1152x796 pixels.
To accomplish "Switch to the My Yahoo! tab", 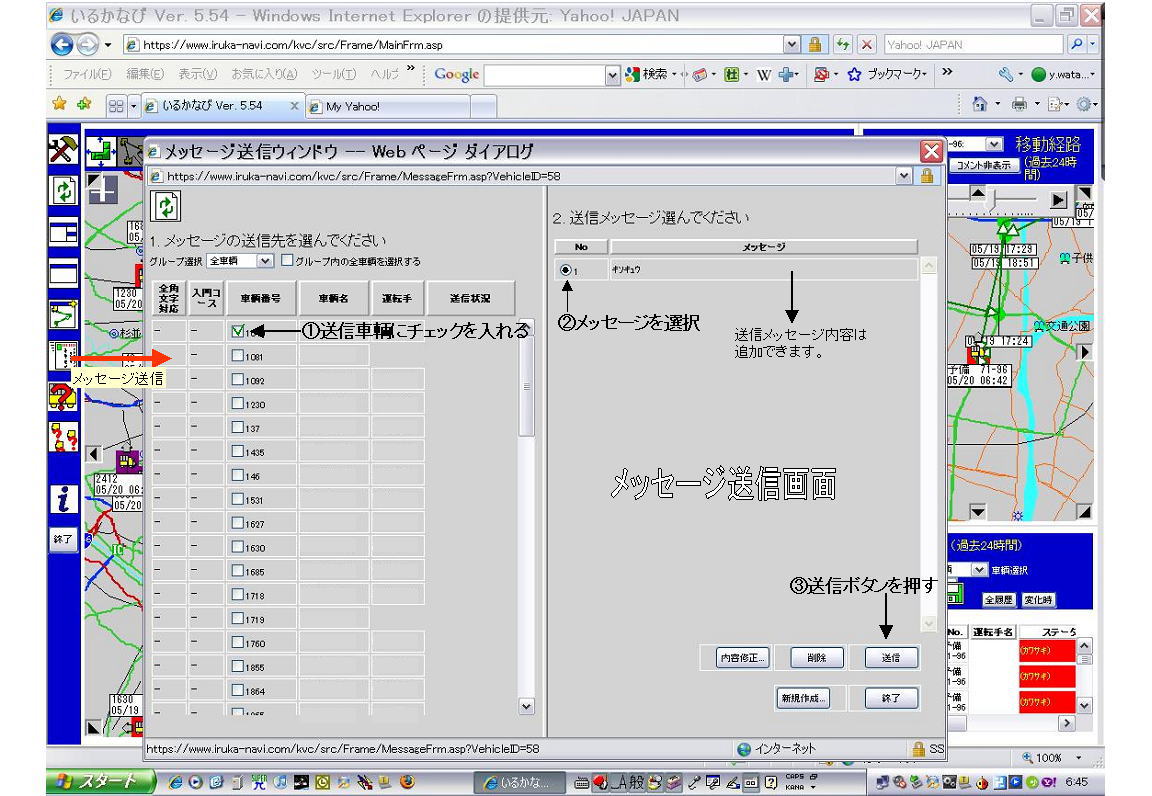I will (400, 106).
